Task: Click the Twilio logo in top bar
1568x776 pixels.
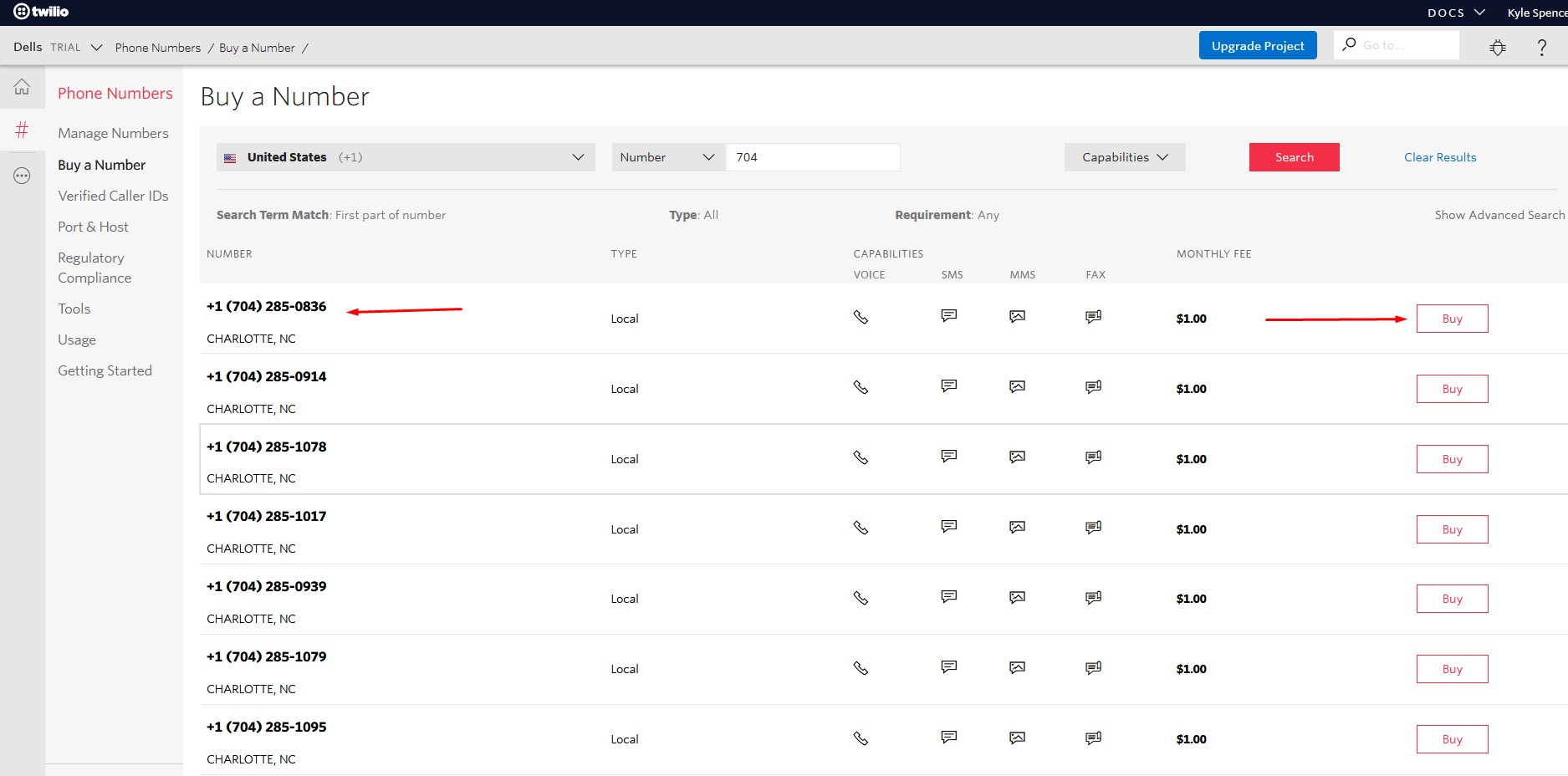Action: pyautogui.click(x=41, y=12)
